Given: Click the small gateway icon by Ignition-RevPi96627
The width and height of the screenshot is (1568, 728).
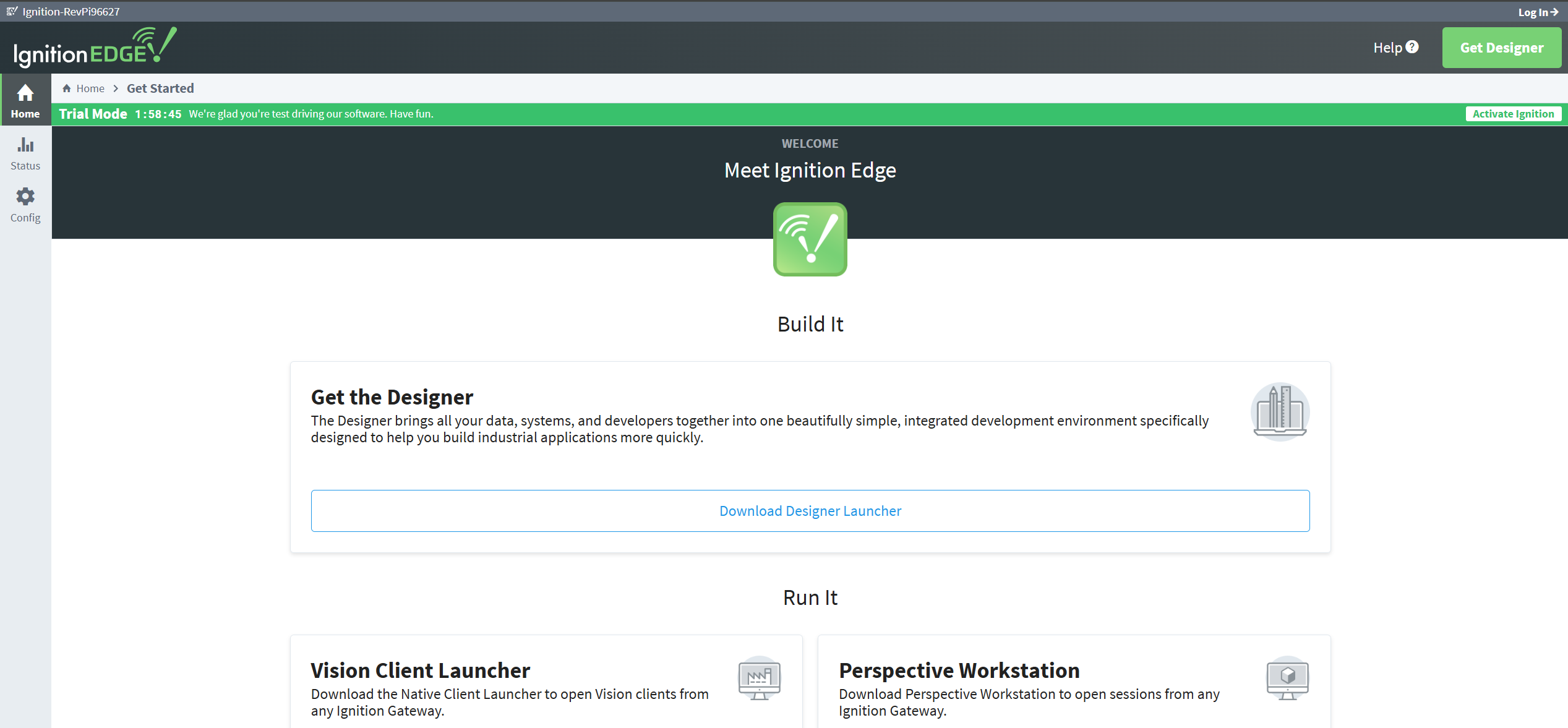Looking at the screenshot, I should (12, 11).
